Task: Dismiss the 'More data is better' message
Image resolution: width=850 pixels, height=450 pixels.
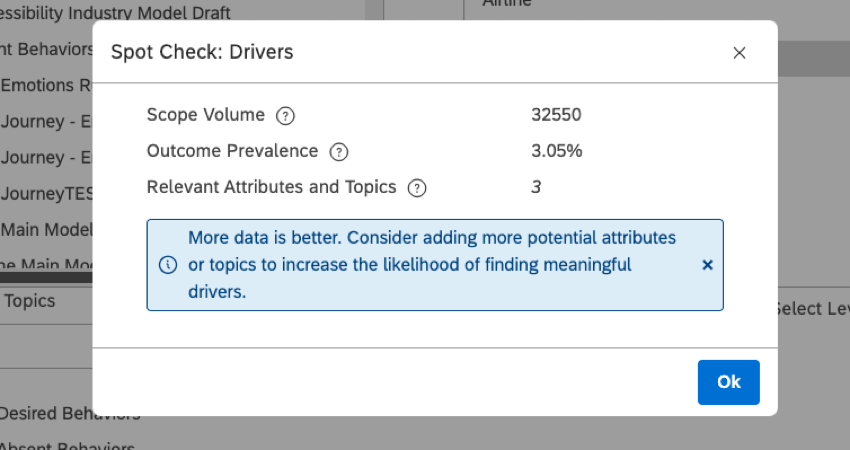Action: 707,265
